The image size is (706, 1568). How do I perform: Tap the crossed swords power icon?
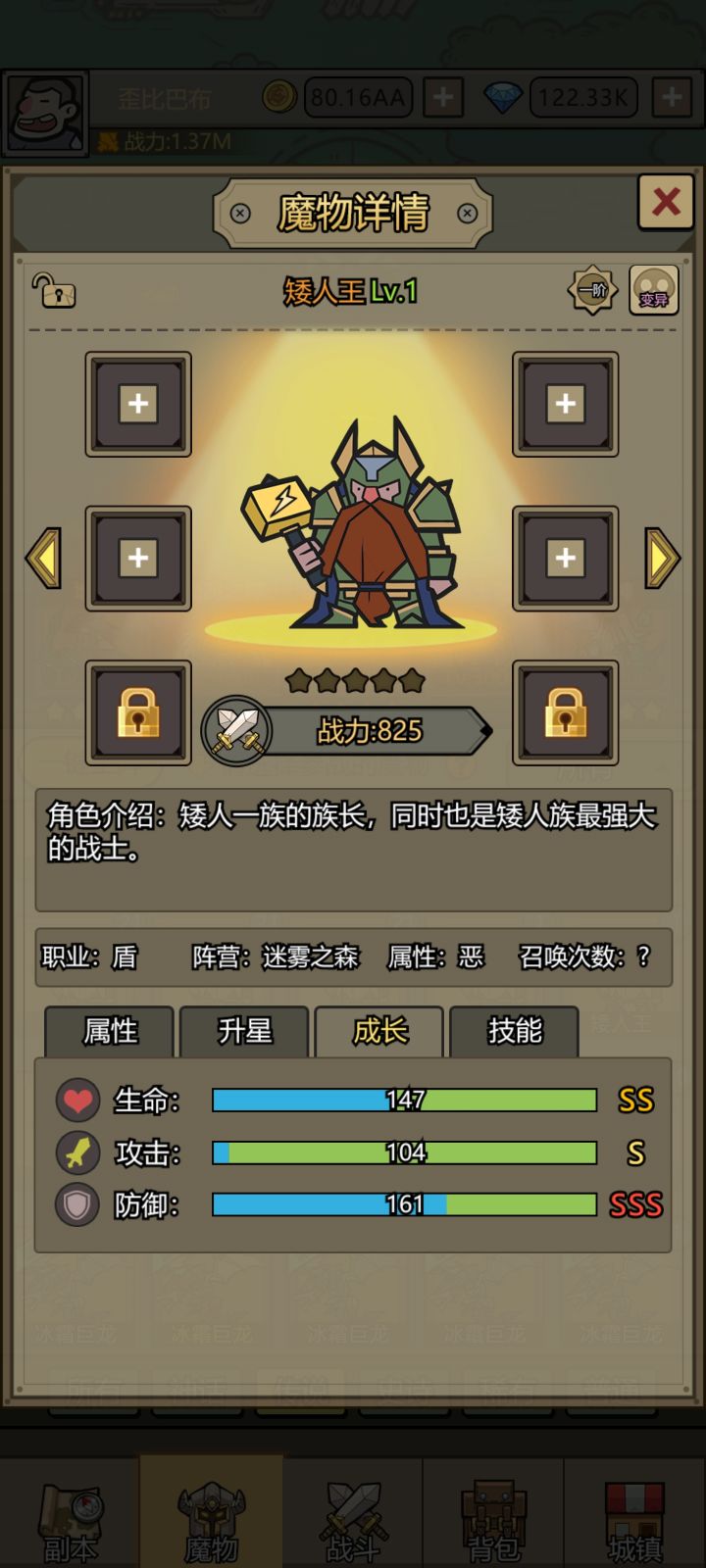(x=236, y=731)
